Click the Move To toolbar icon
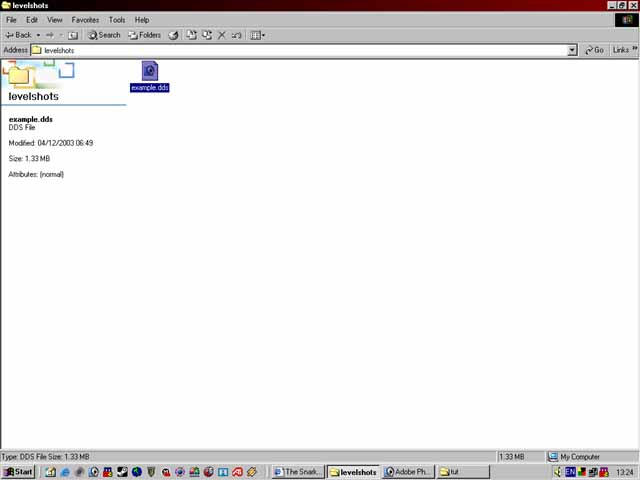 coord(191,35)
